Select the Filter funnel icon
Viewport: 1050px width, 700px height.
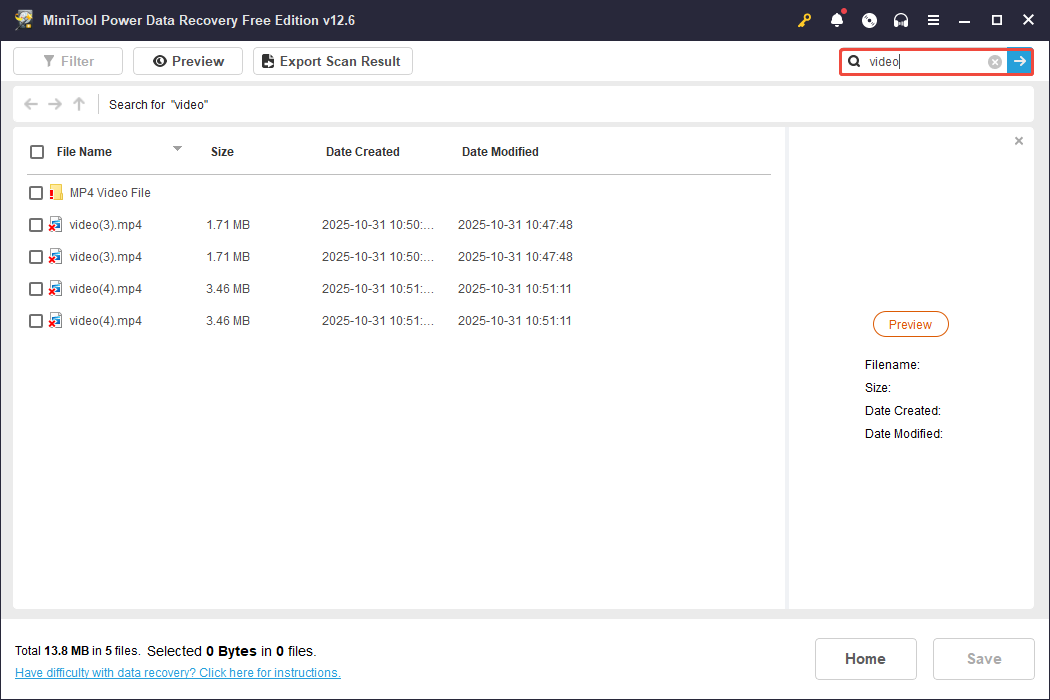point(46,61)
